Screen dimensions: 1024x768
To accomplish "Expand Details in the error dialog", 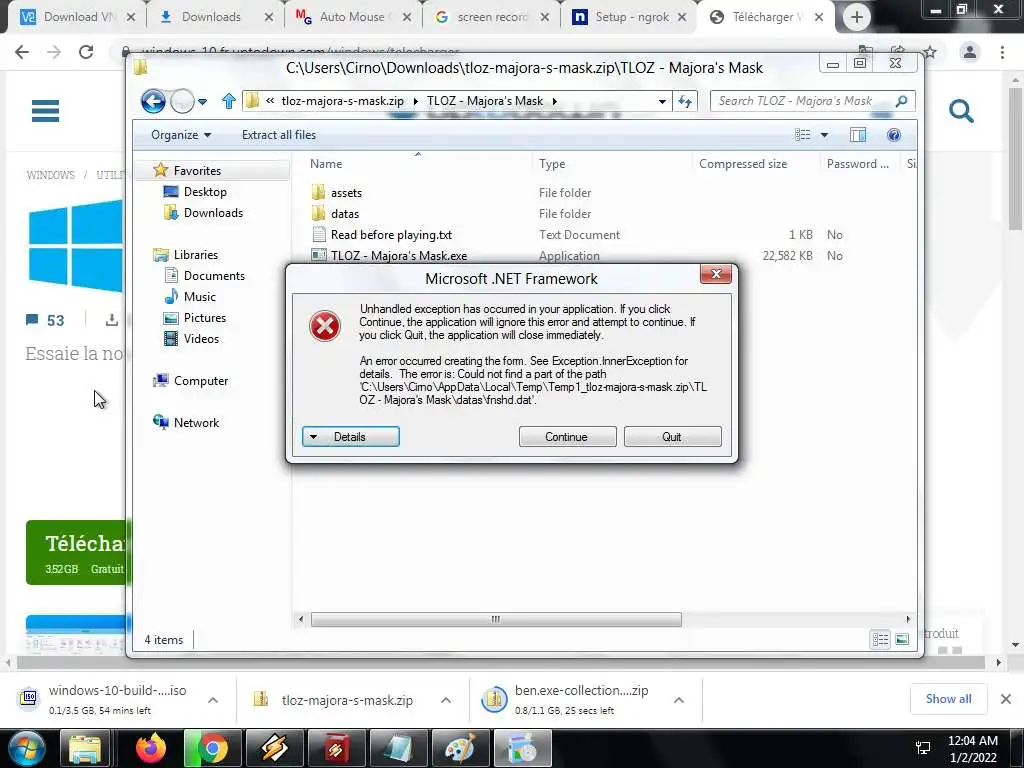I will click(351, 437).
